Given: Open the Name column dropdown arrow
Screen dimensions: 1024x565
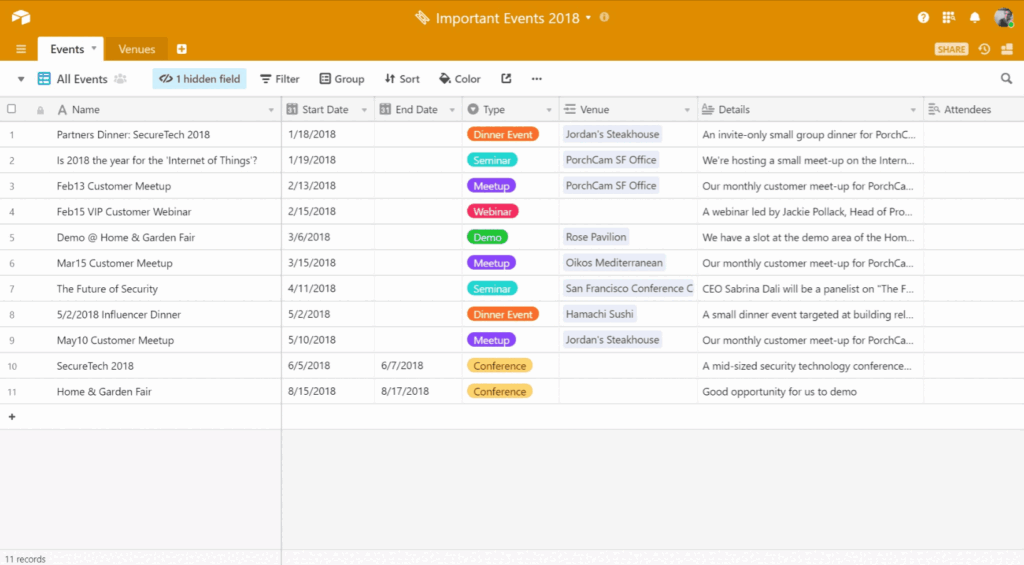Looking at the screenshot, I should click(271, 110).
